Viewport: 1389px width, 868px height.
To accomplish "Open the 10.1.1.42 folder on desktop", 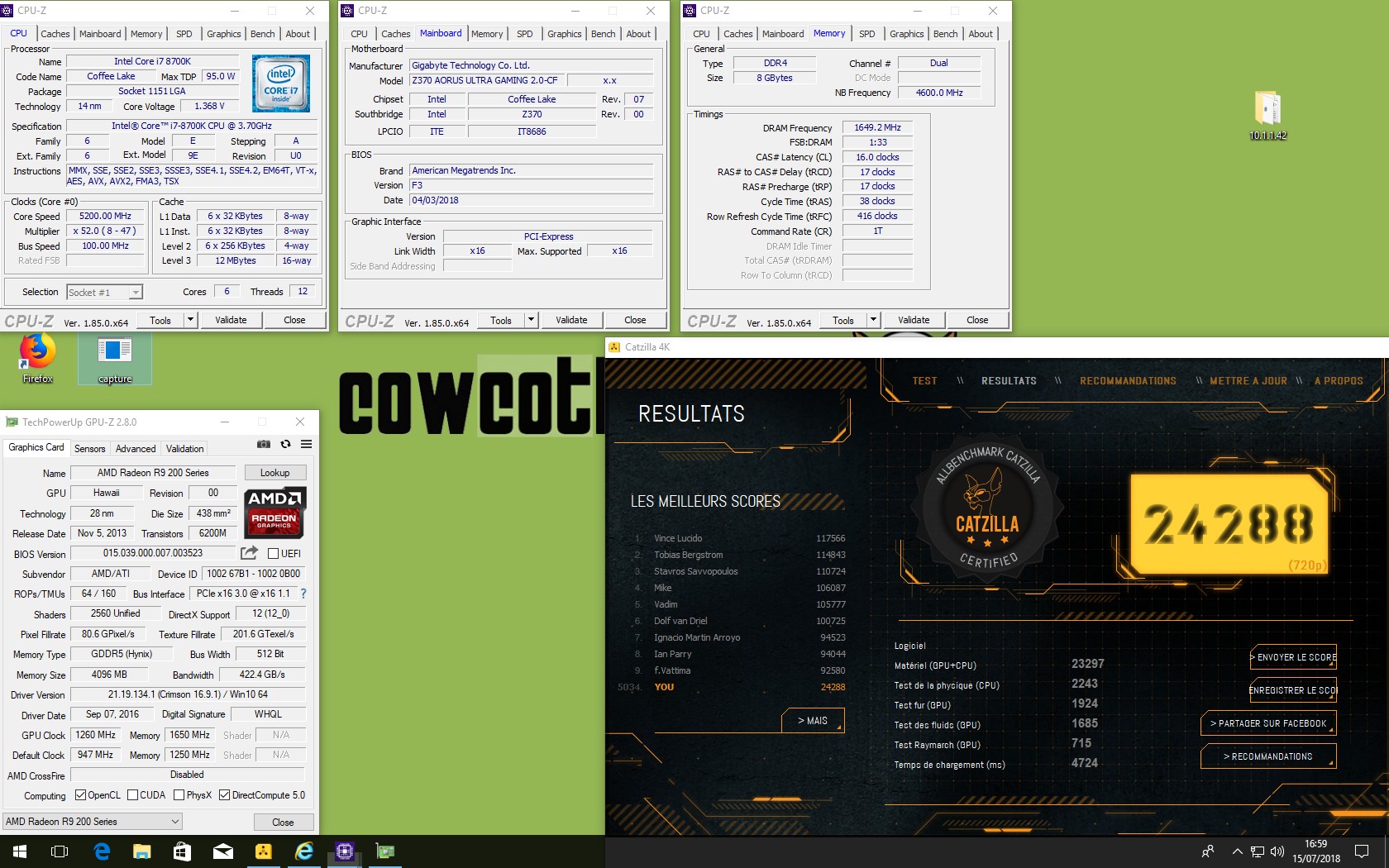I will 1267,115.
